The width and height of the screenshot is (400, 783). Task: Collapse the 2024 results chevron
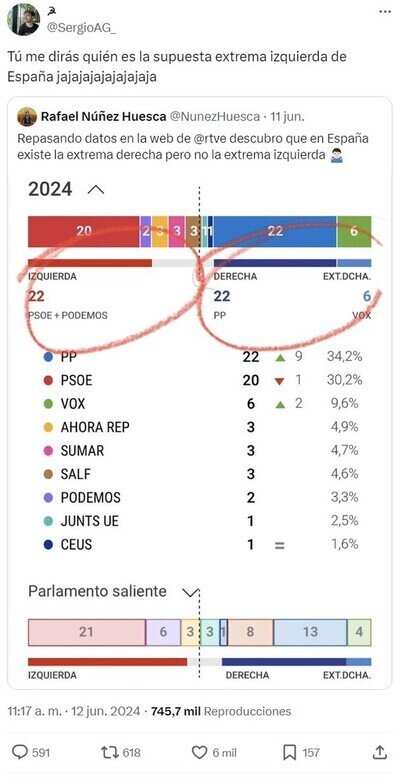96,190
